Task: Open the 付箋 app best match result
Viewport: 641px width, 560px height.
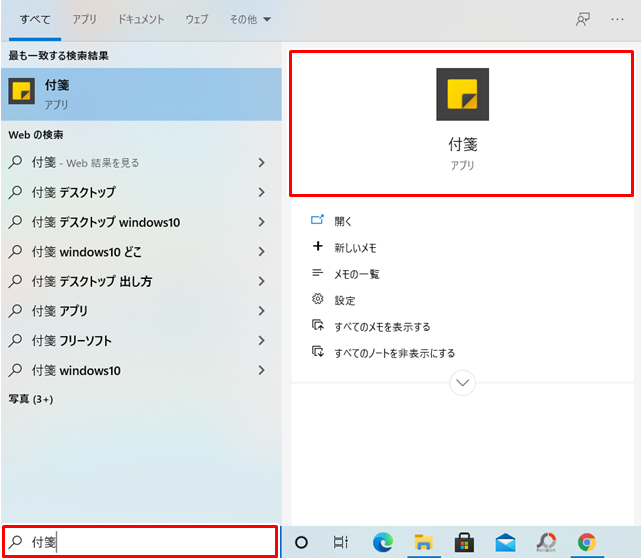Action: [x=141, y=94]
